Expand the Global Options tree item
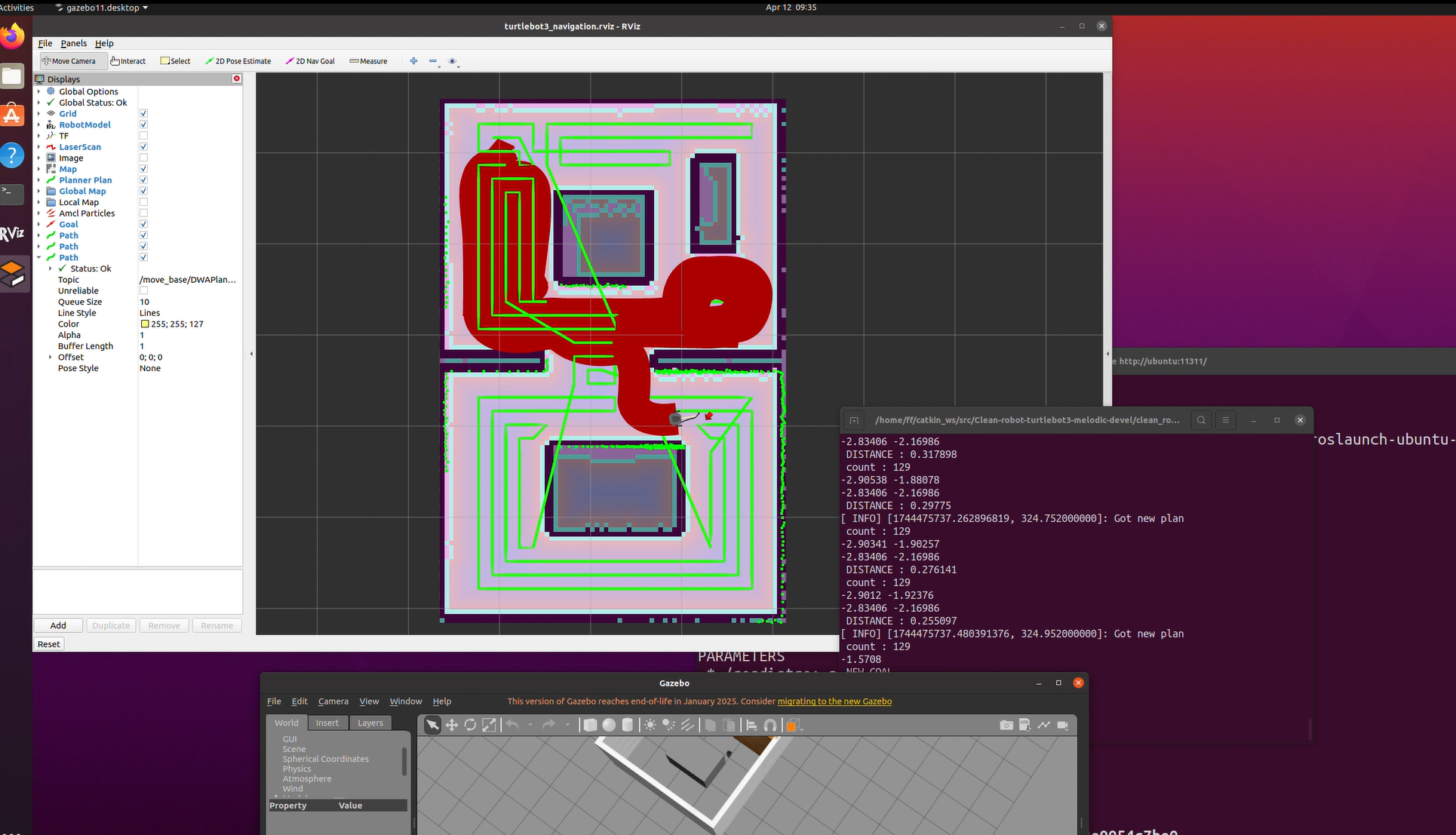 tap(39, 91)
